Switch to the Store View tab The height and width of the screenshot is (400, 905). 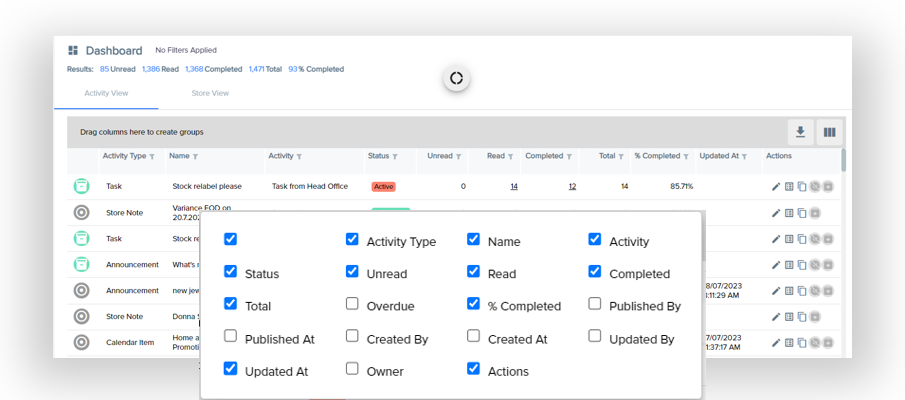[210, 93]
